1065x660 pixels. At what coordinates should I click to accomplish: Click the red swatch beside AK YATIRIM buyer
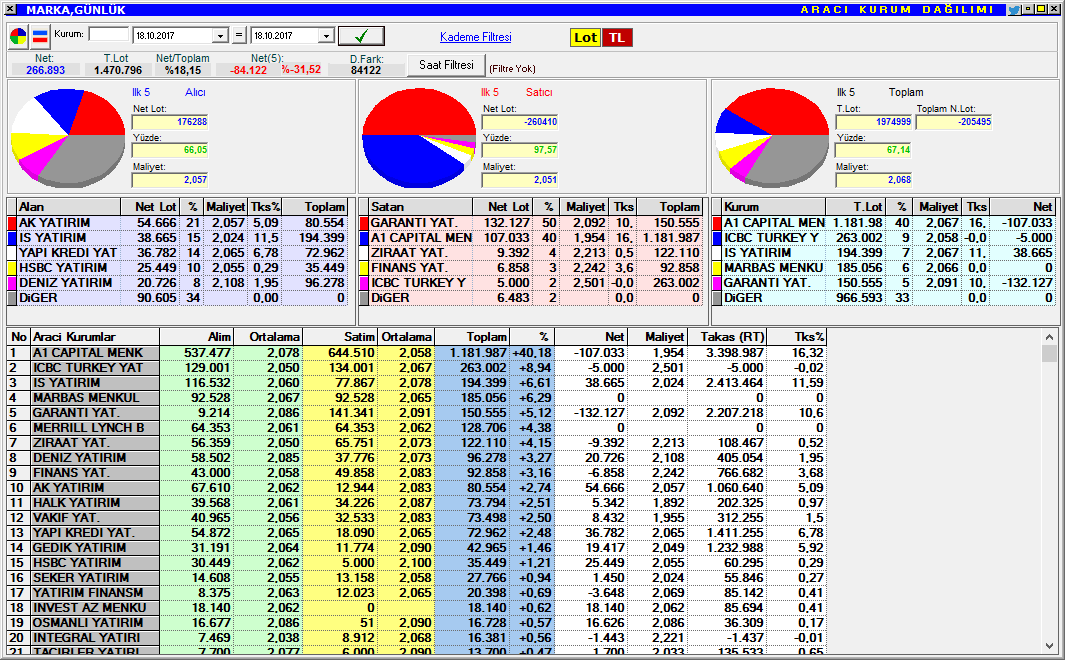pos(12,223)
